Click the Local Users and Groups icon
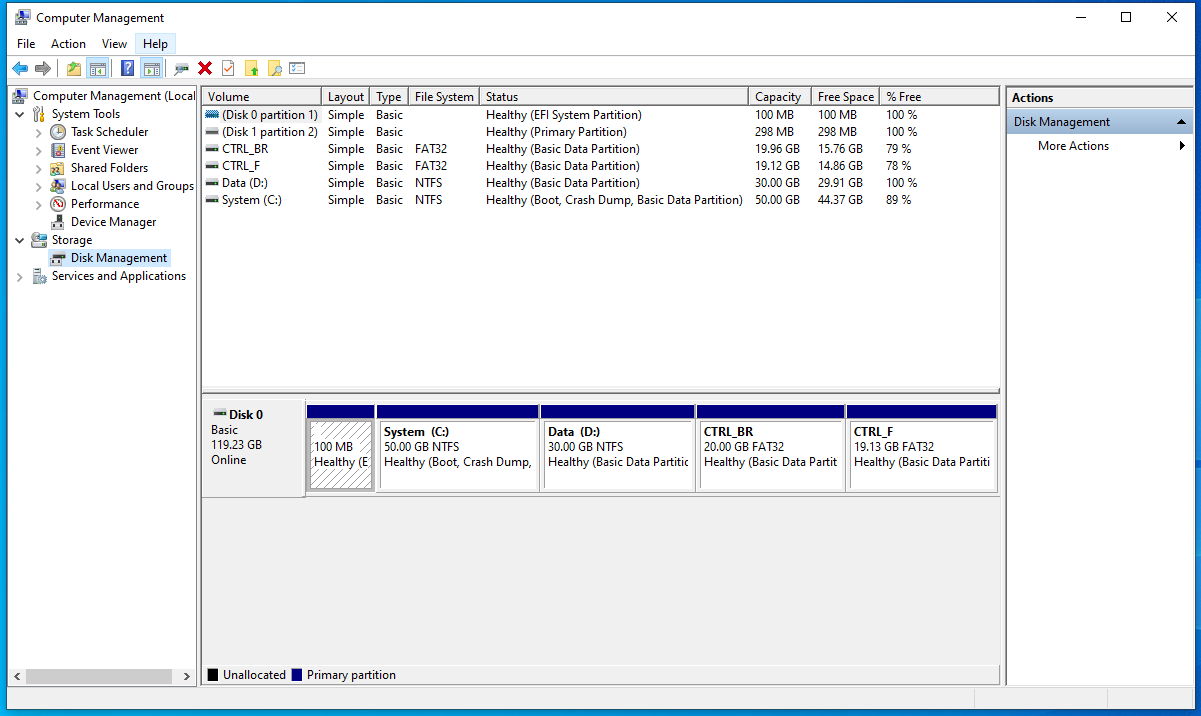The height and width of the screenshot is (716, 1201). tap(59, 186)
